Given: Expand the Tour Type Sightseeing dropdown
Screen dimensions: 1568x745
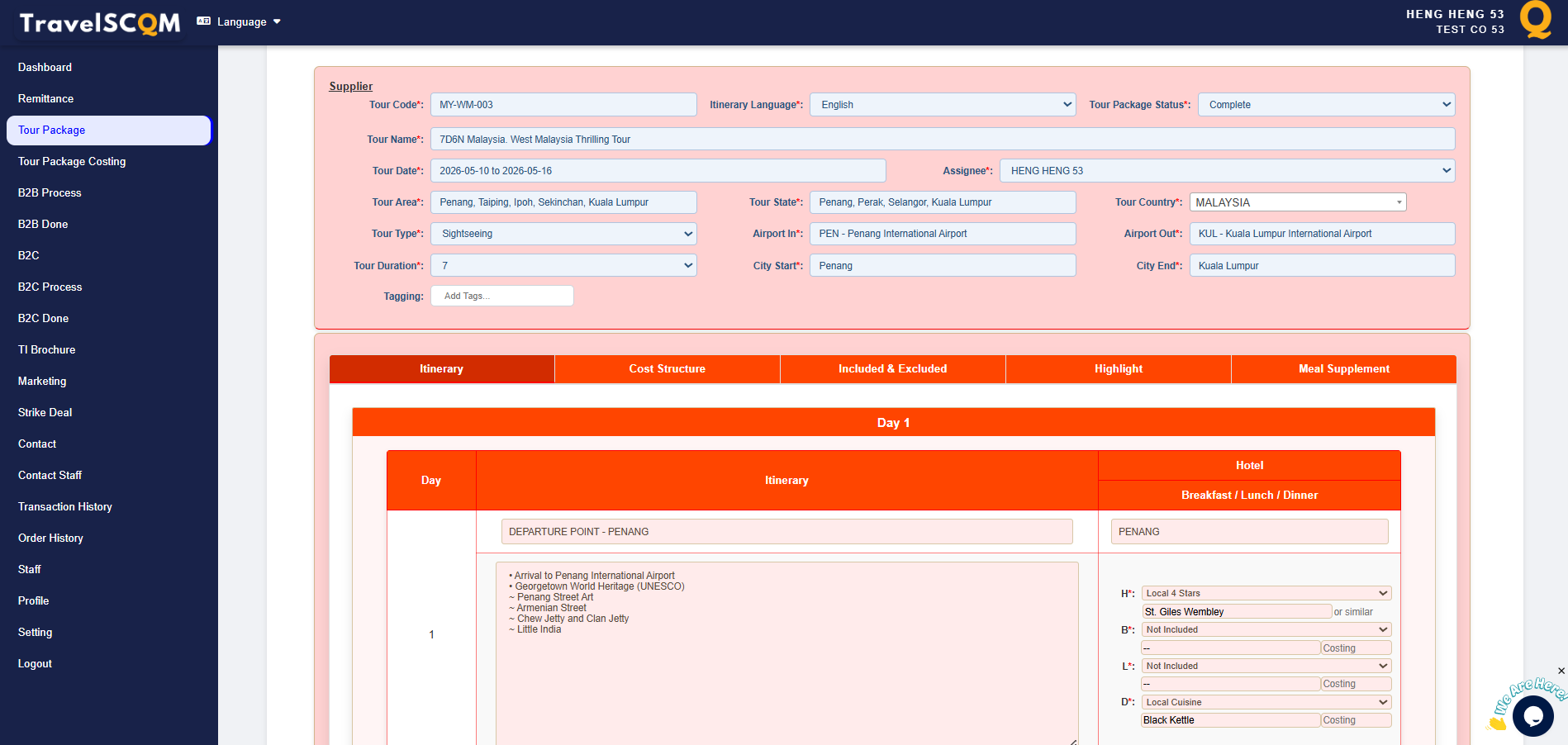Looking at the screenshot, I should [x=563, y=234].
